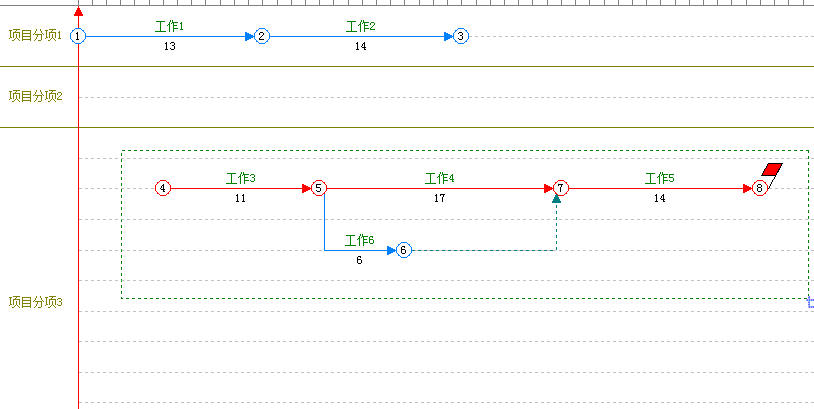Select node 7 circle
The height and width of the screenshot is (409, 814).
tap(561, 188)
